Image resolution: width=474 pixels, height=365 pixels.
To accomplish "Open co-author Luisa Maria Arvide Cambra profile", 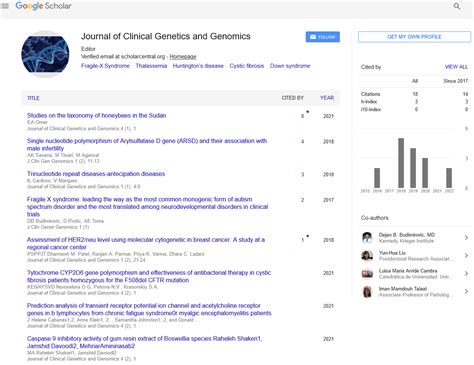I will (x=408, y=271).
